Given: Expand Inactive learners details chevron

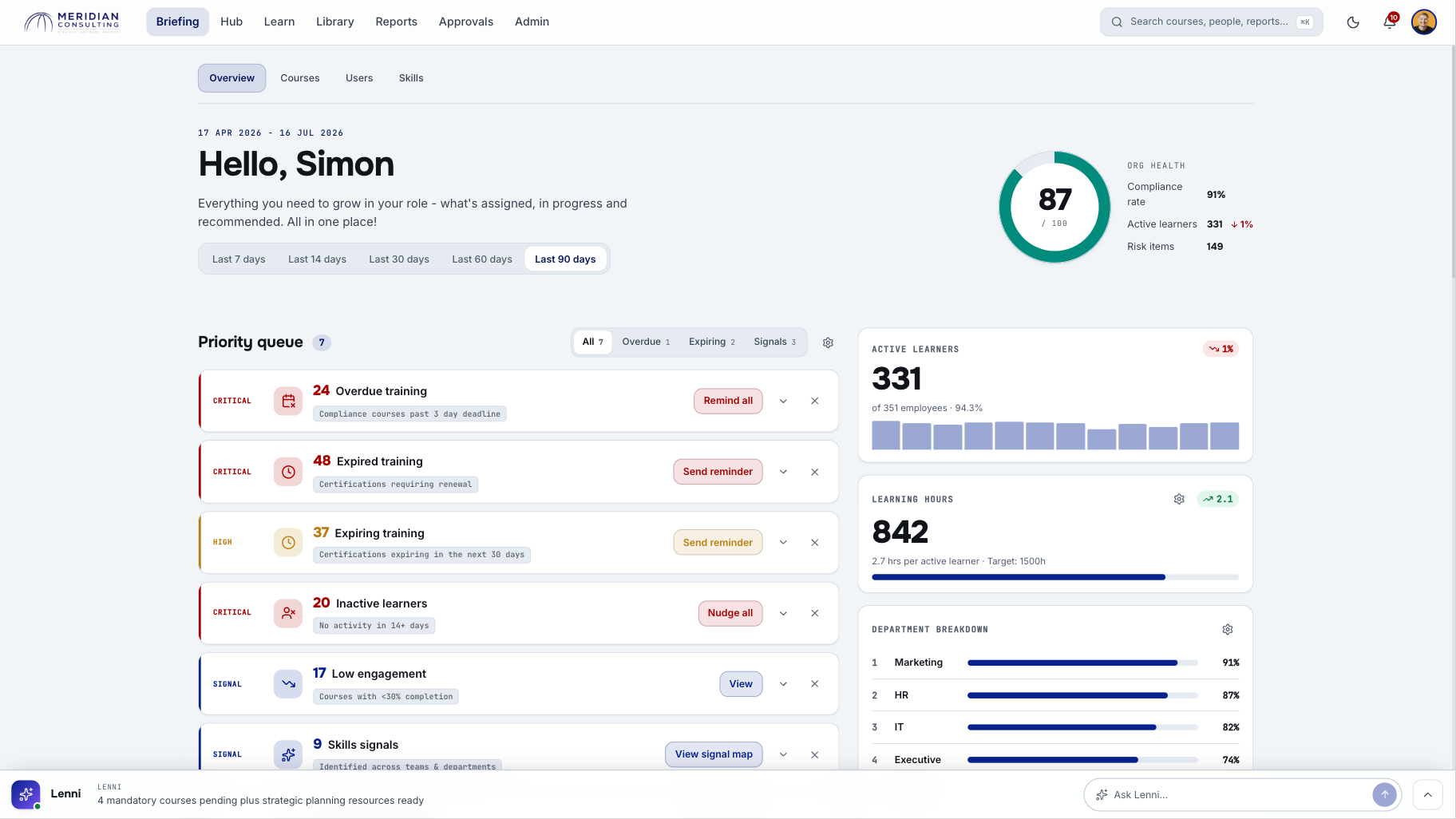Looking at the screenshot, I should point(783,613).
